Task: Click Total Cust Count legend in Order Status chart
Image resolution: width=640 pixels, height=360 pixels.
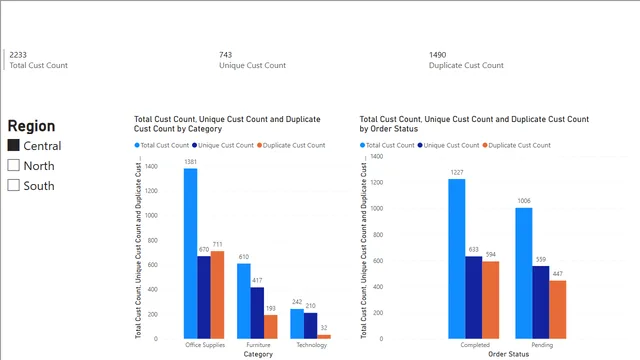Action: pyautogui.click(x=387, y=145)
